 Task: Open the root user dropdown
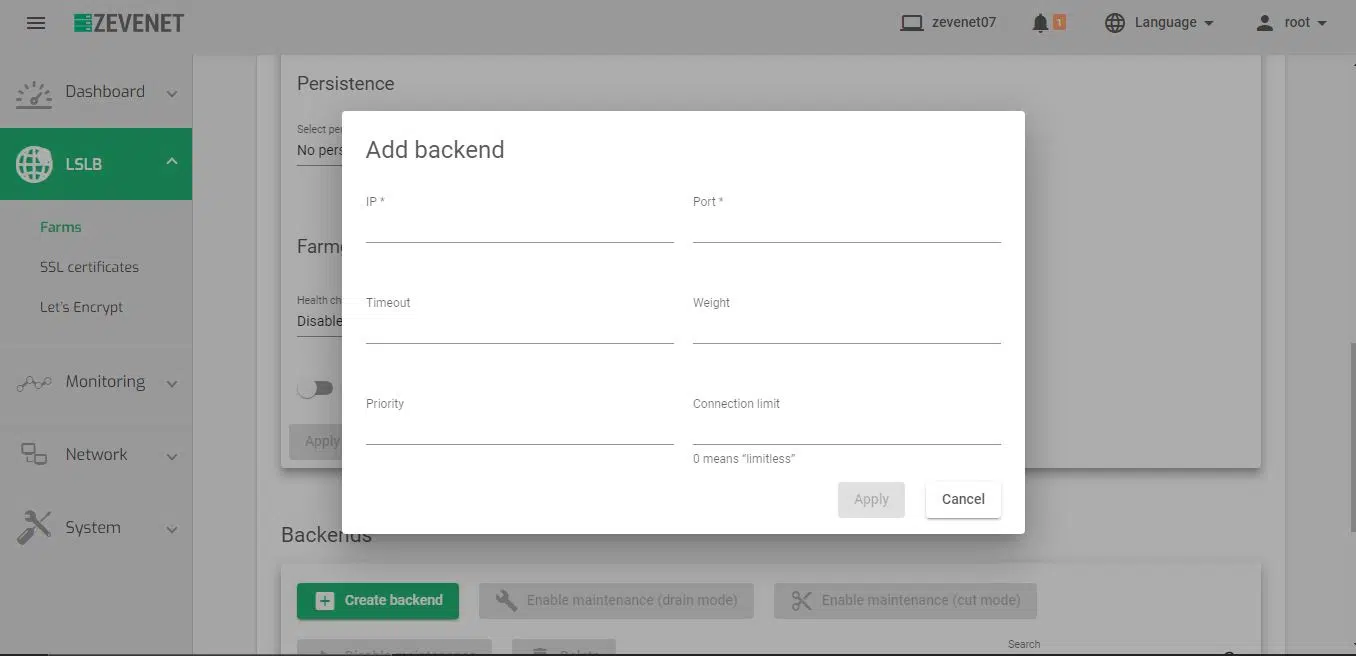tap(1291, 23)
